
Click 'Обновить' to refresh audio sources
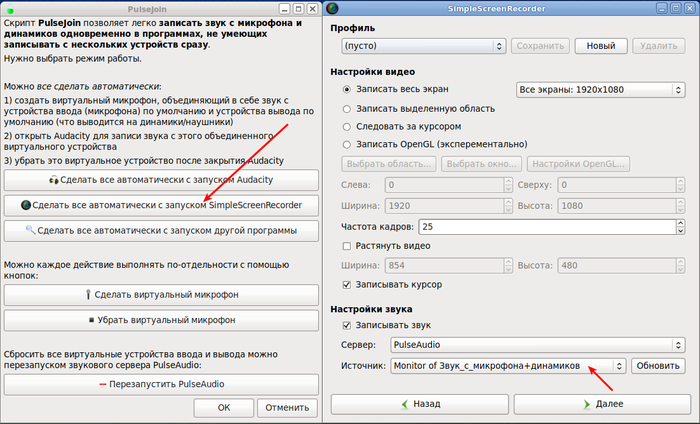pos(658,366)
